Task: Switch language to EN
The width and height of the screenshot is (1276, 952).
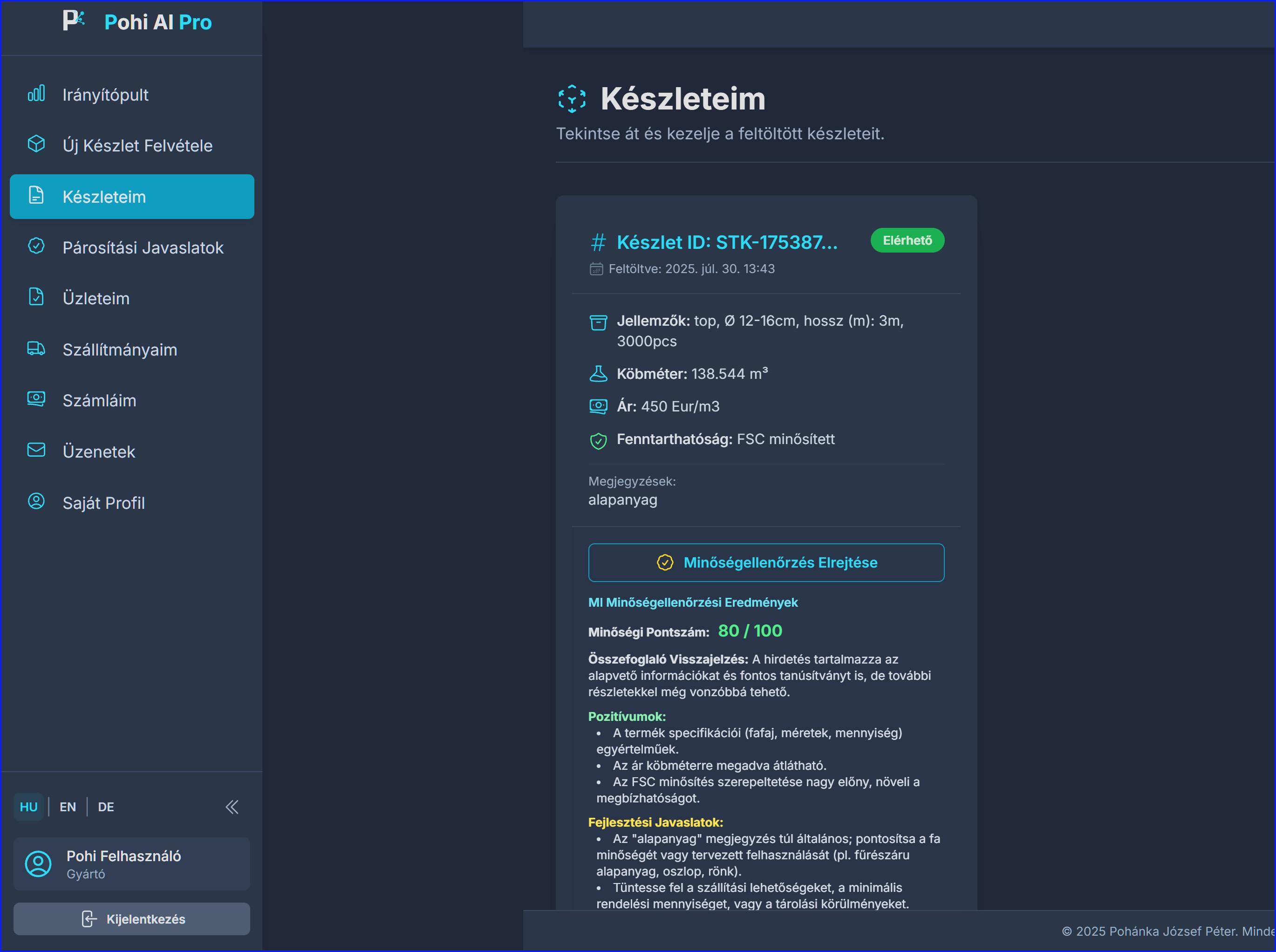Action: (x=68, y=807)
